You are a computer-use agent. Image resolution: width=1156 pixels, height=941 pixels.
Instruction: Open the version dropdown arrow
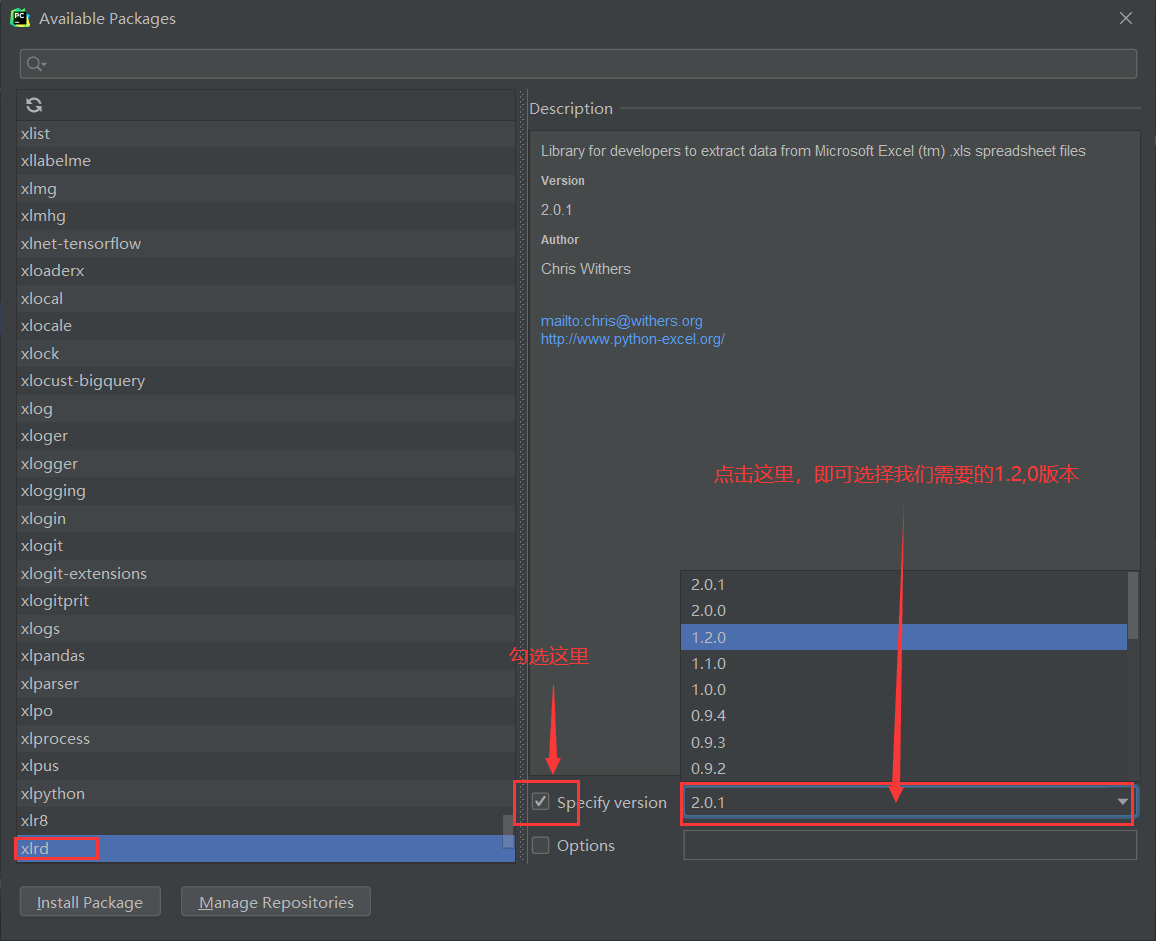[1122, 802]
